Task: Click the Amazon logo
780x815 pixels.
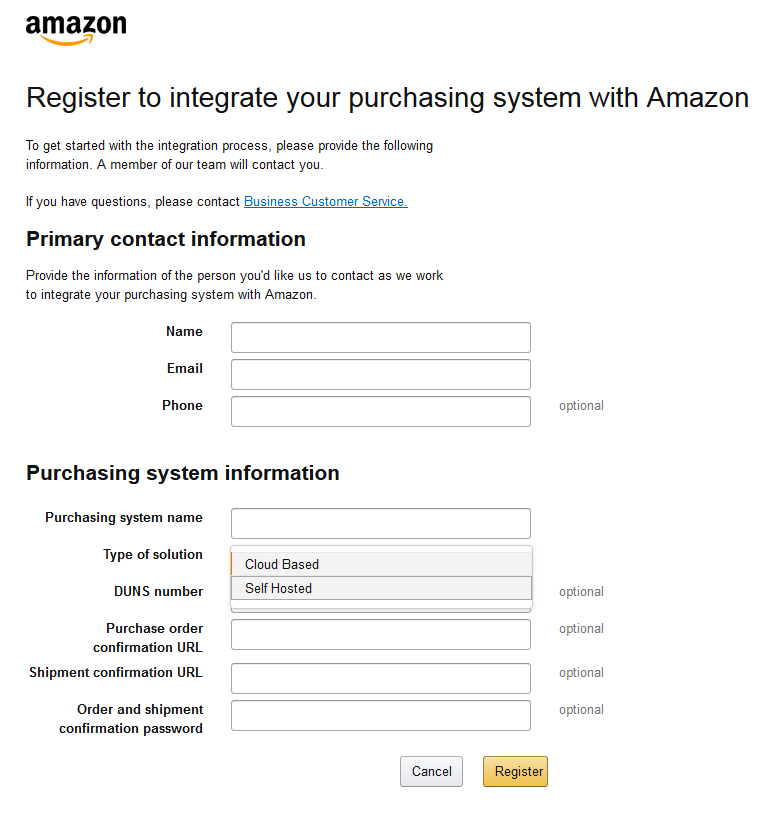Action: tap(76, 28)
